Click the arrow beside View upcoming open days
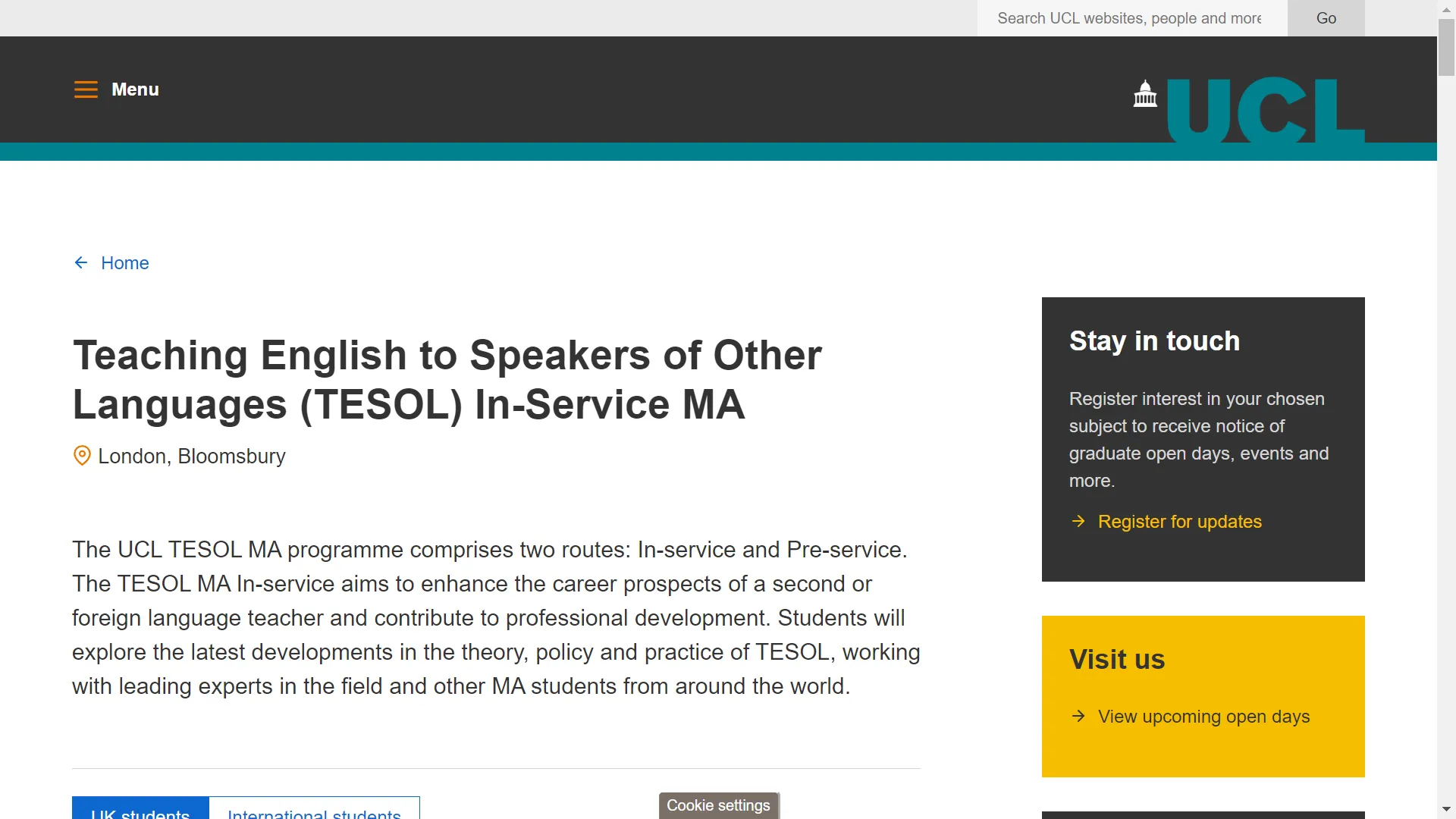This screenshot has height=819, width=1456. (x=1078, y=716)
